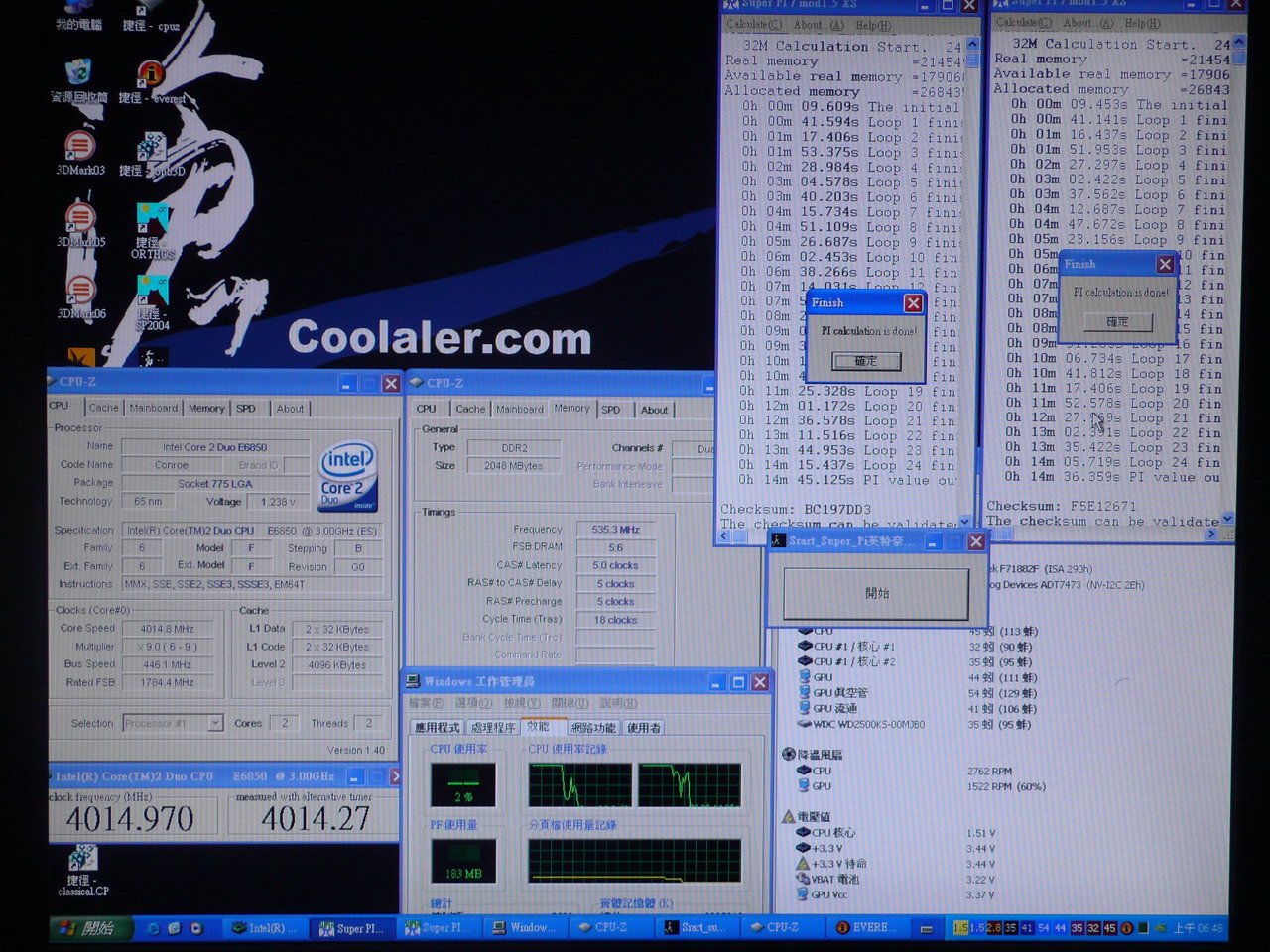Launch 3DMark05 from the desktop
Viewport: 1270px width, 952px height.
click(80, 225)
